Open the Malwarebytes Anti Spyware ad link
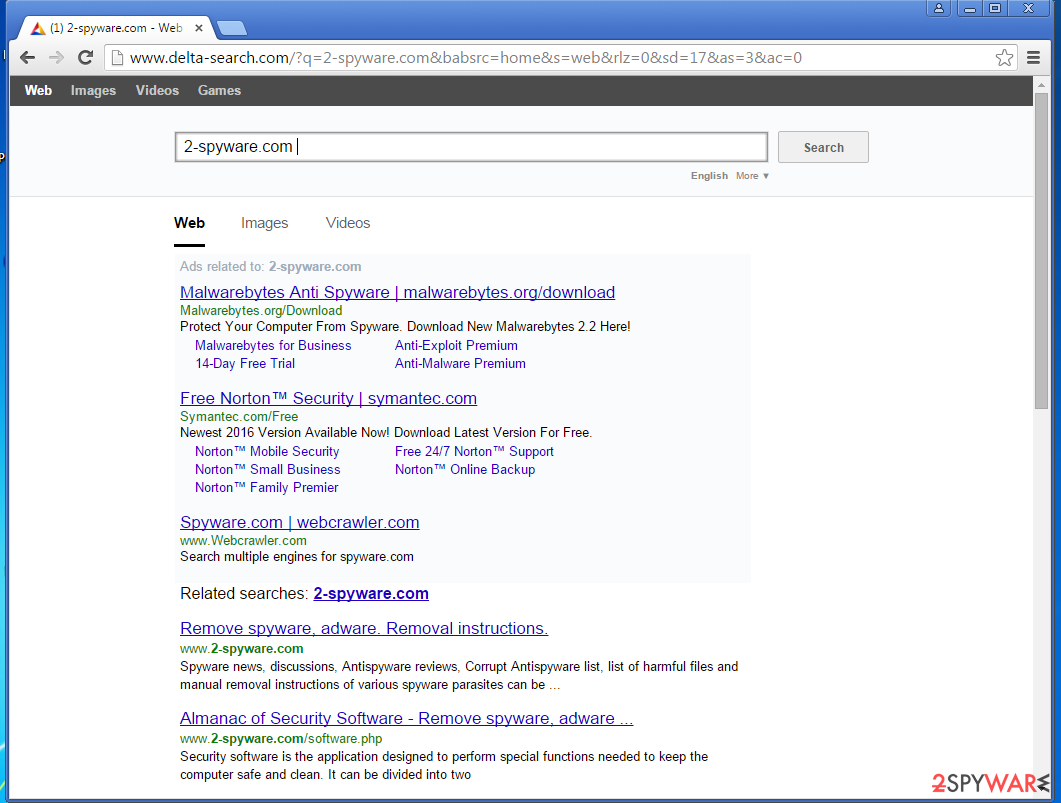Image resolution: width=1061 pixels, height=803 pixels. (397, 292)
